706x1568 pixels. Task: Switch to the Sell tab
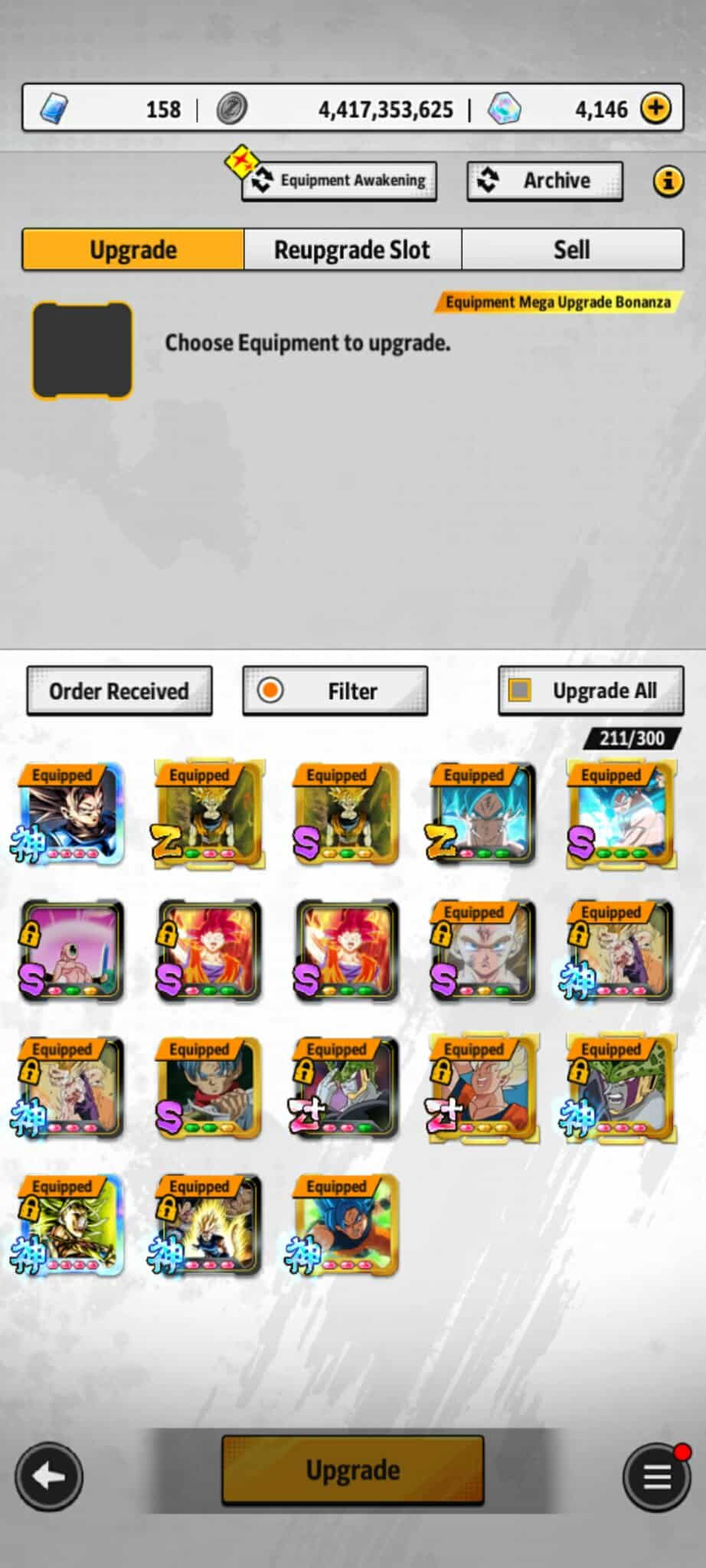pyautogui.click(x=572, y=250)
